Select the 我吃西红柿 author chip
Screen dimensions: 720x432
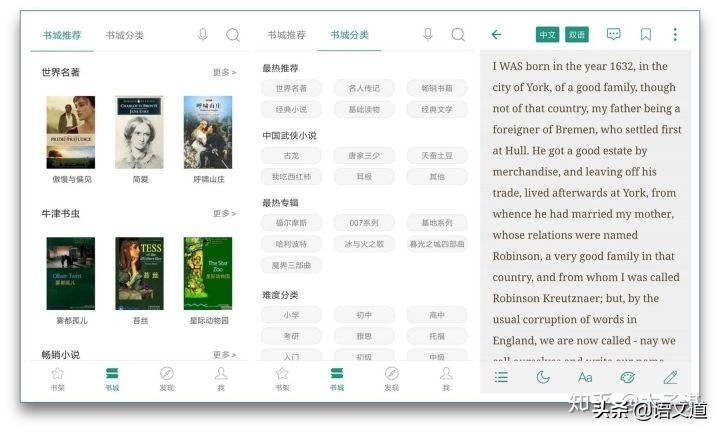pyautogui.click(x=291, y=177)
